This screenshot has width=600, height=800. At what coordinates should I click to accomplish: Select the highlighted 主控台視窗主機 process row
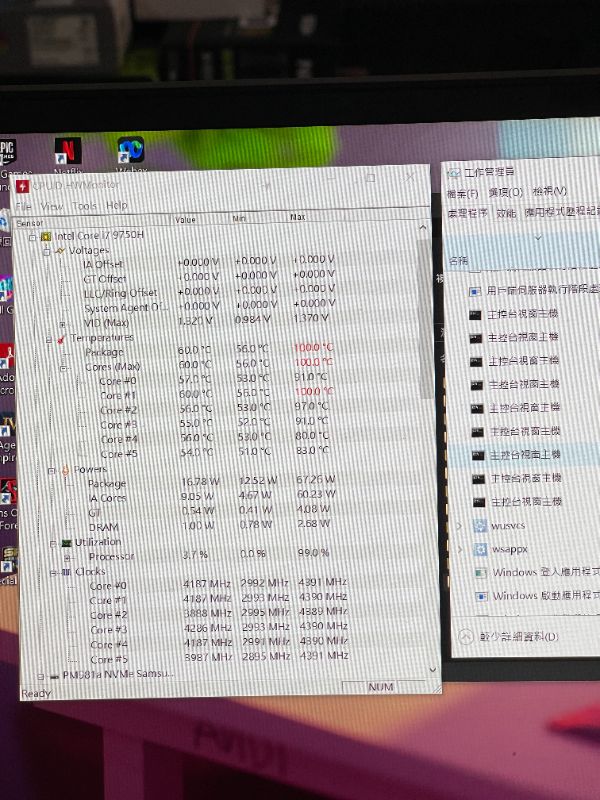point(524,455)
